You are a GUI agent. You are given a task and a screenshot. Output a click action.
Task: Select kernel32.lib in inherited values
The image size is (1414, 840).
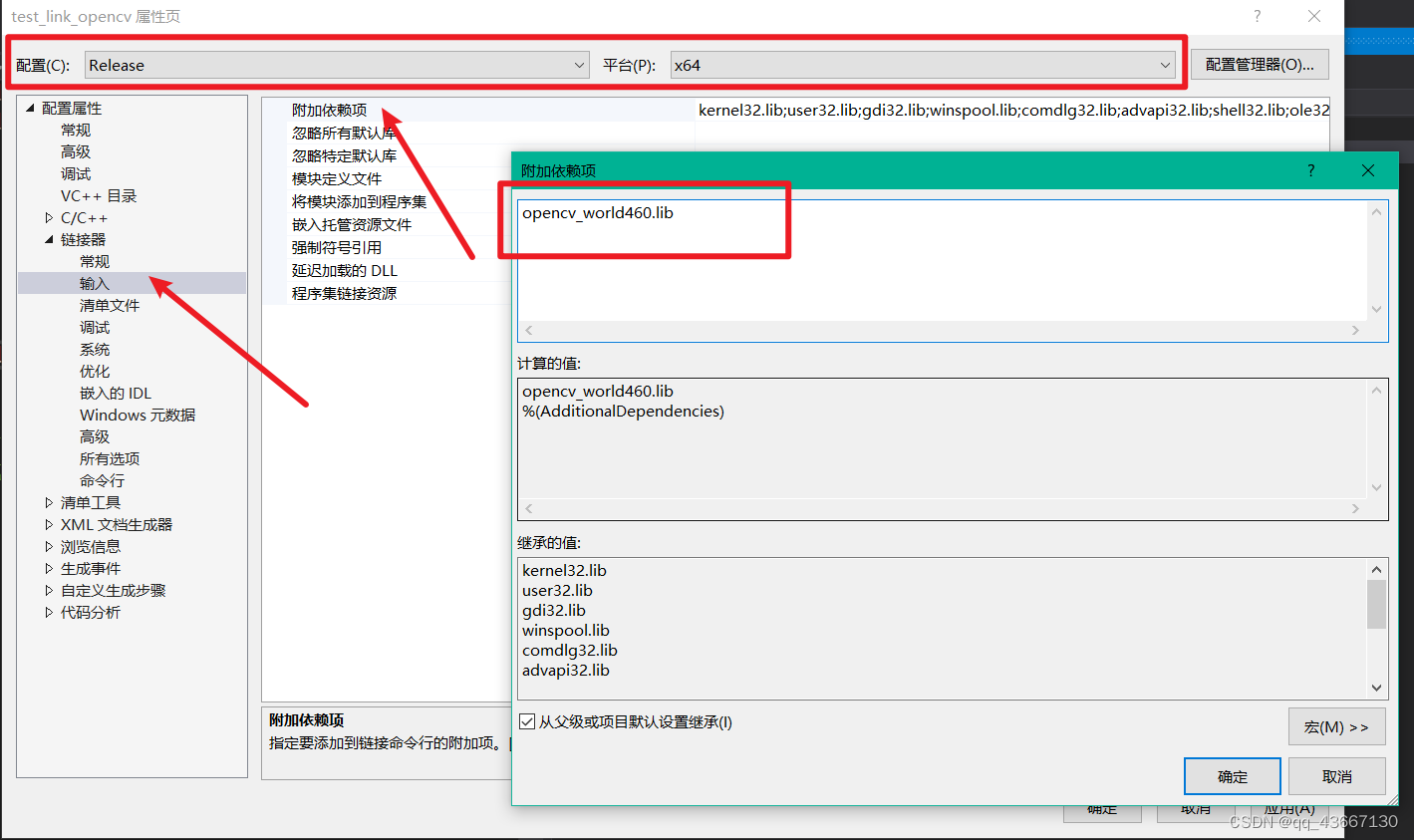pos(564,570)
